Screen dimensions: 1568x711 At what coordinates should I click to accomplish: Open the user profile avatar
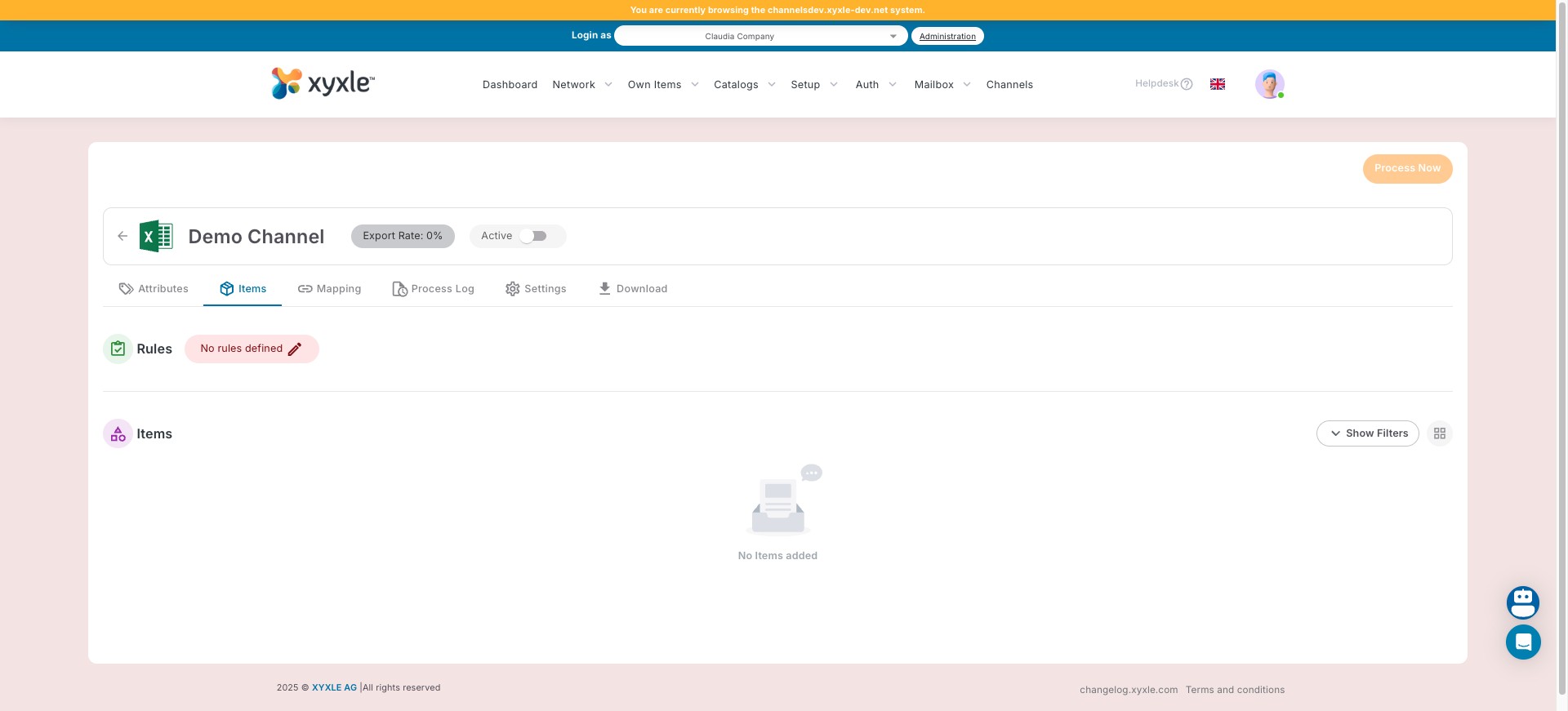[1269, 84]
